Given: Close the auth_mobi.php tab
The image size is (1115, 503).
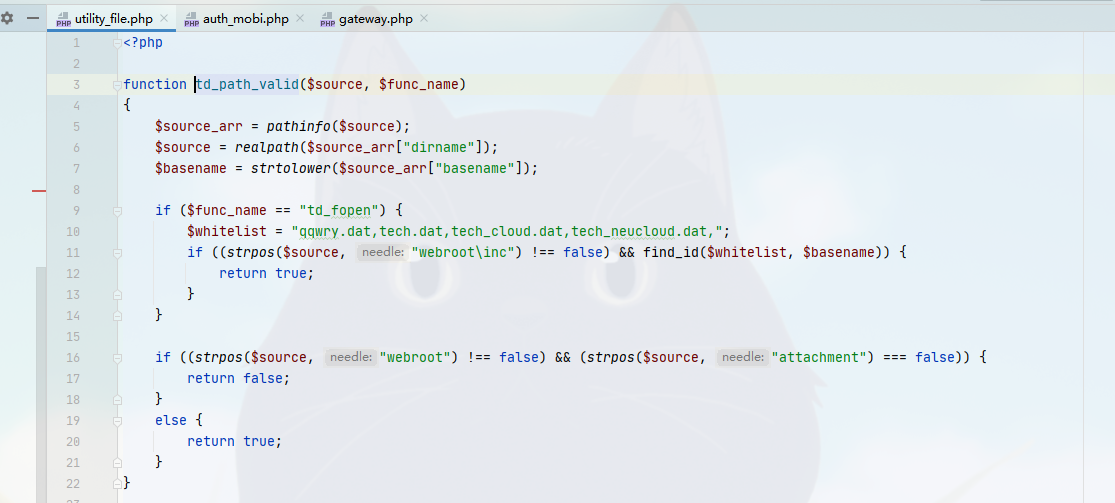Looking at the screenshot, I should 300,19.
